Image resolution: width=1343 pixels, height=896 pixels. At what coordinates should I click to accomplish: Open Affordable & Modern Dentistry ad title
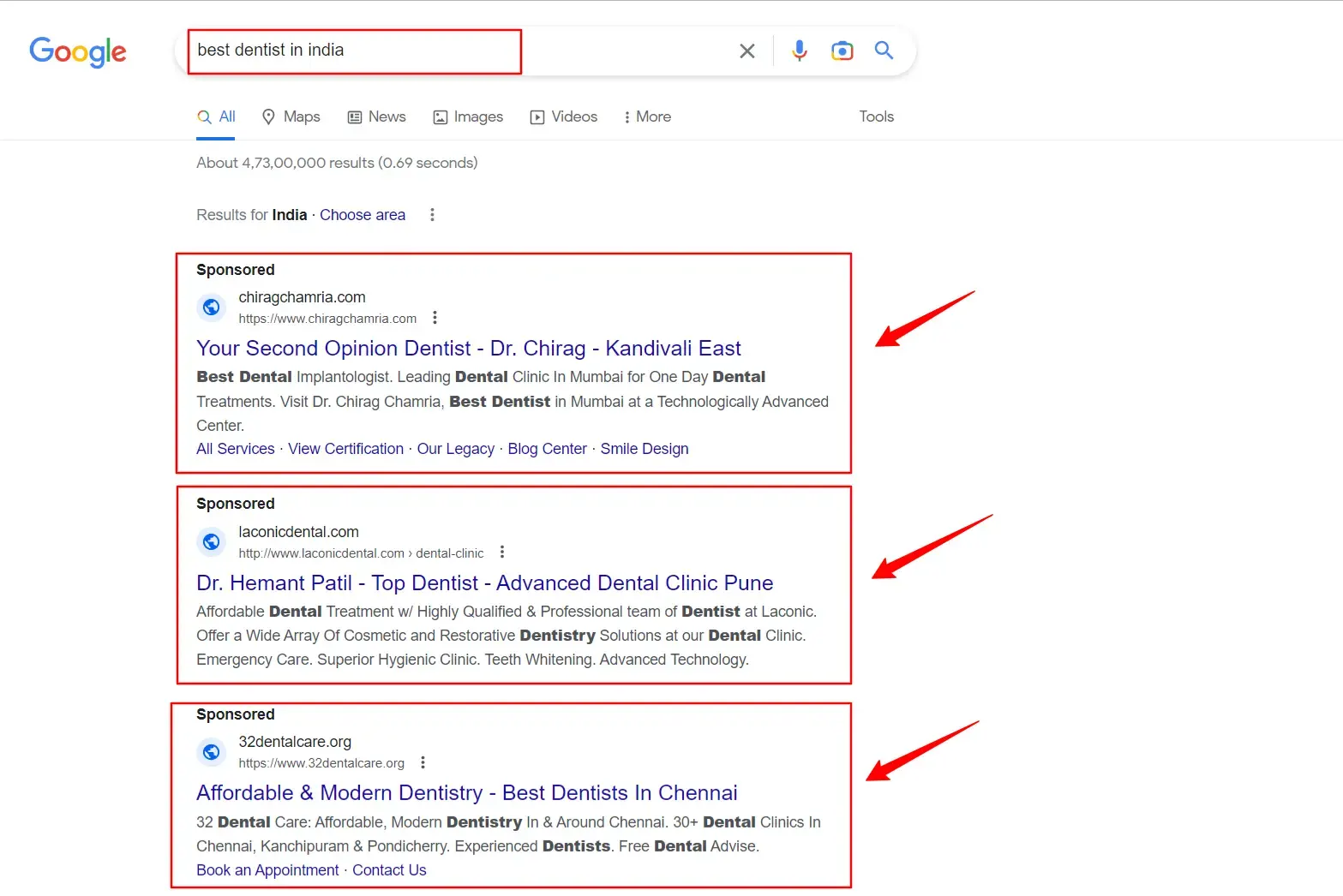[x=467, y=793]
